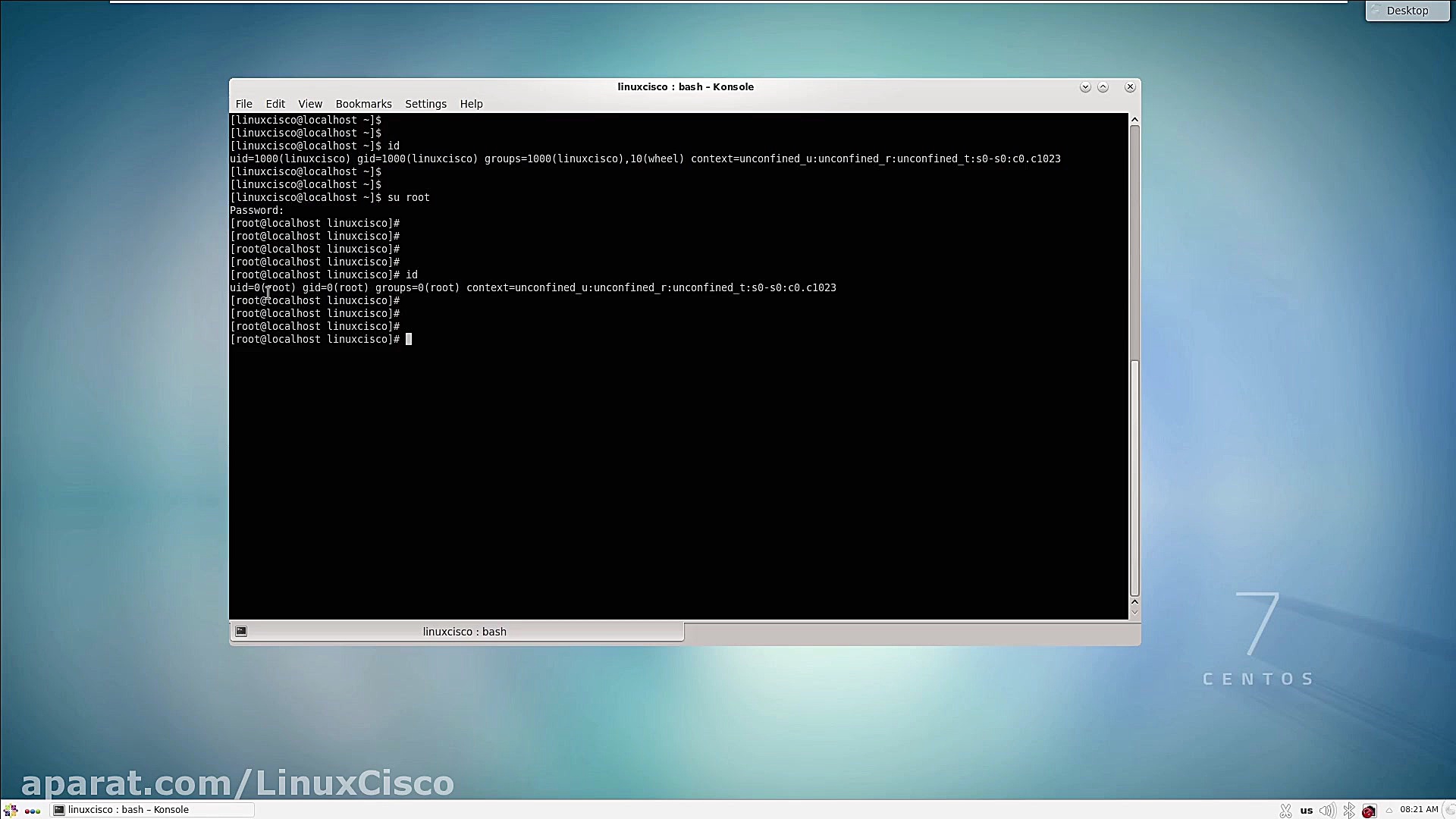Select the linuxcisco : bash session tab
This screenshot has width=1456, height=819.
(x=464, y=631)
